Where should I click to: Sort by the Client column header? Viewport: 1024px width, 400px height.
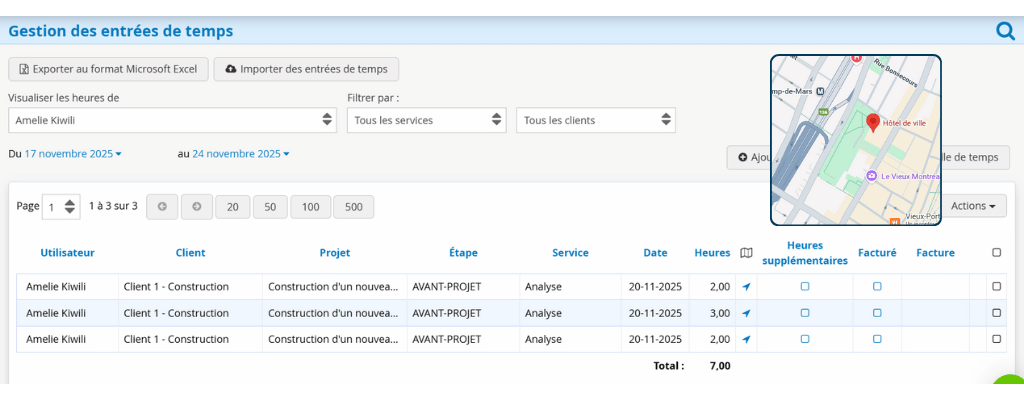191,253
